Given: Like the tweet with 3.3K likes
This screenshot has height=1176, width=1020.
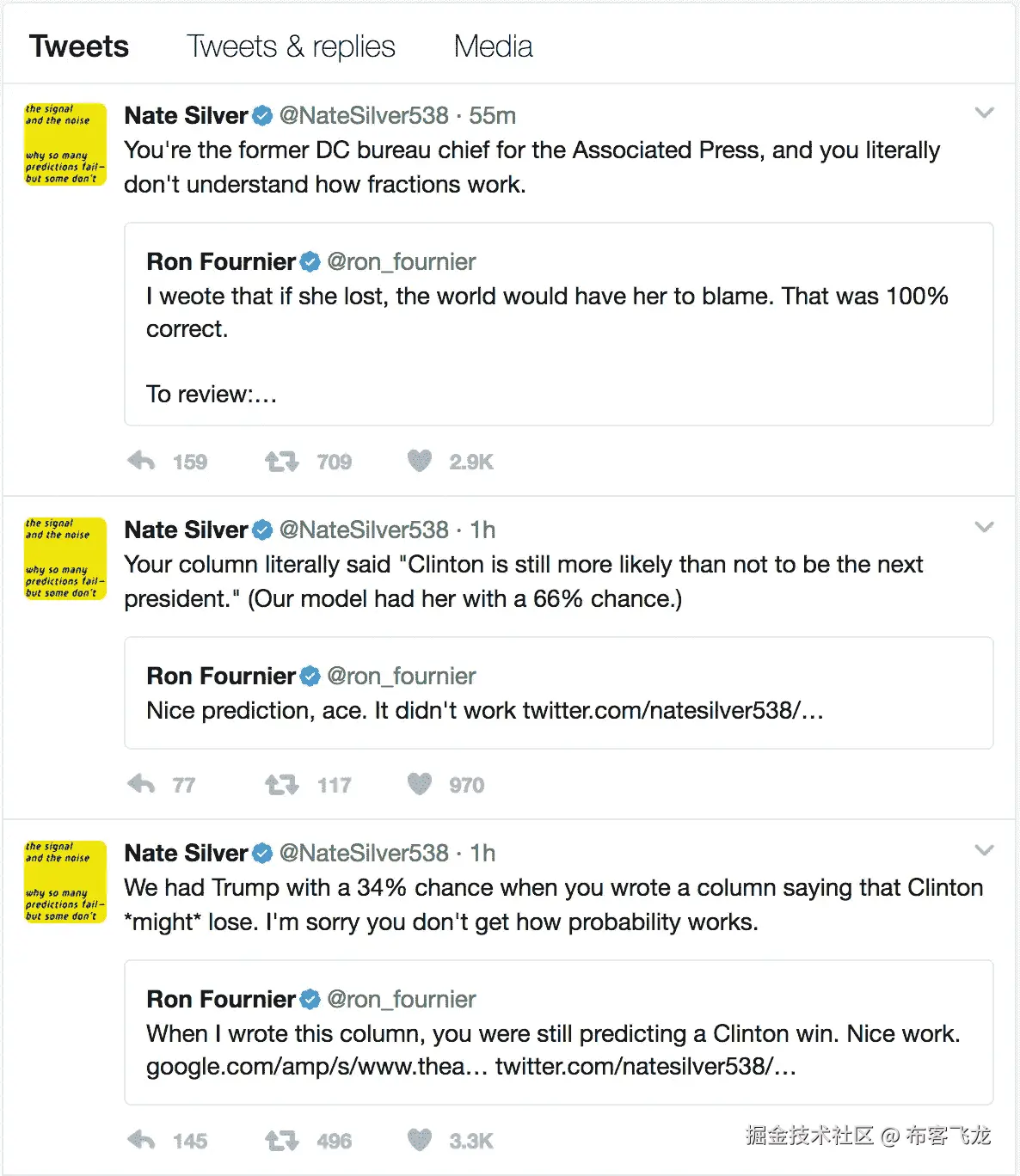Looking at the screenshot, I should click(420, 1141).
